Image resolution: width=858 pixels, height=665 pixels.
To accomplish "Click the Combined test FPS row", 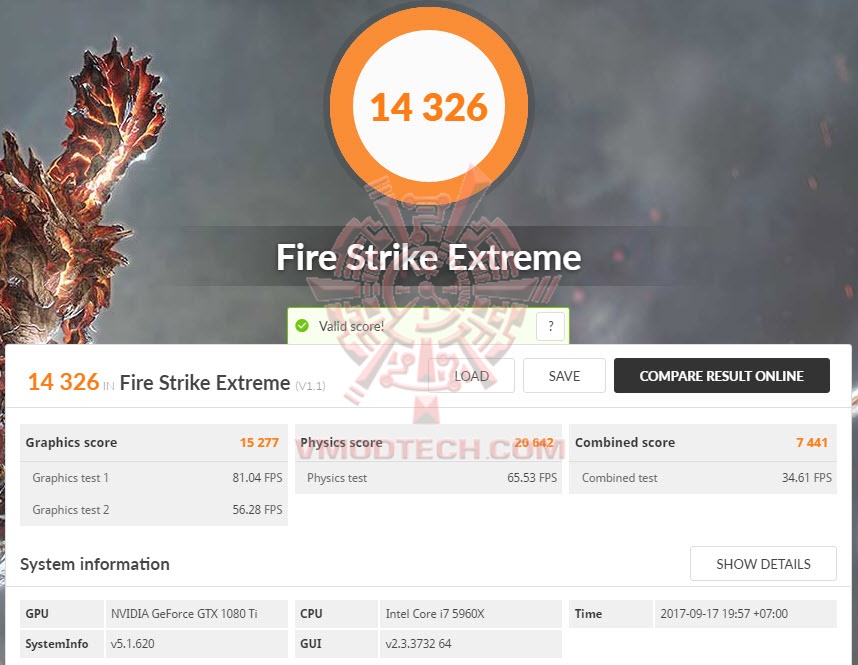I will pos(703,477).
